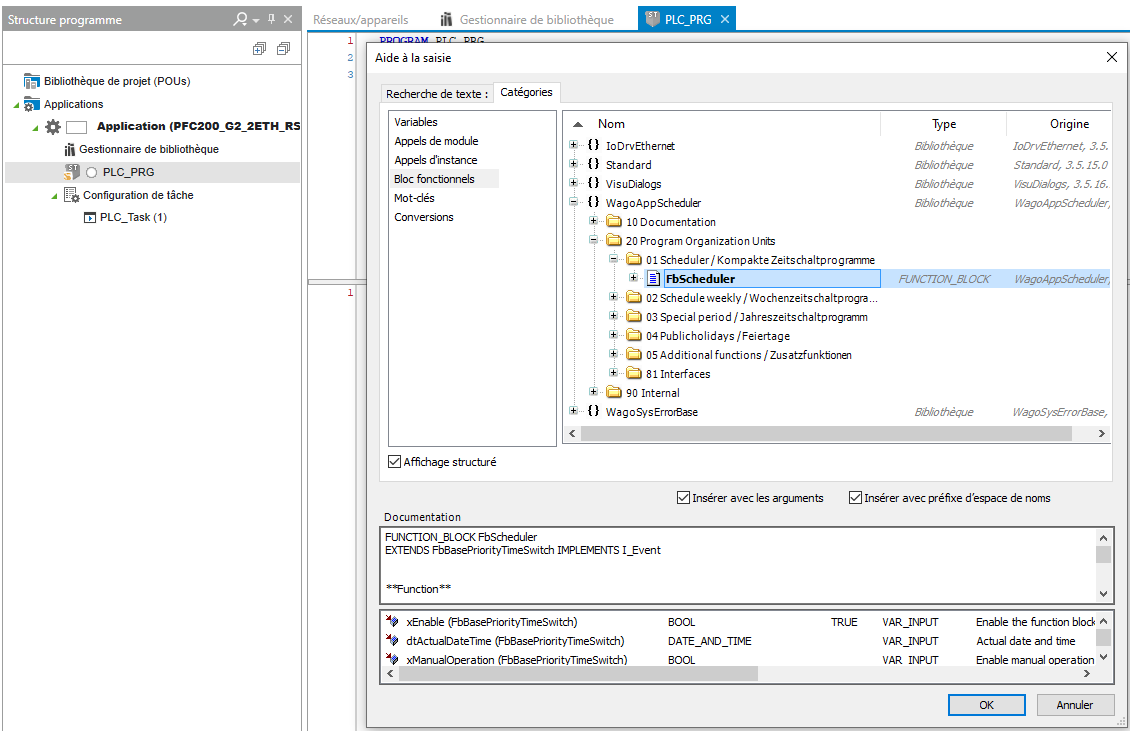The height and width of the screenshot is (731, 1130).
Task: Collapse the WagoAppScheduler library node
Action: (x=574, y=203)
